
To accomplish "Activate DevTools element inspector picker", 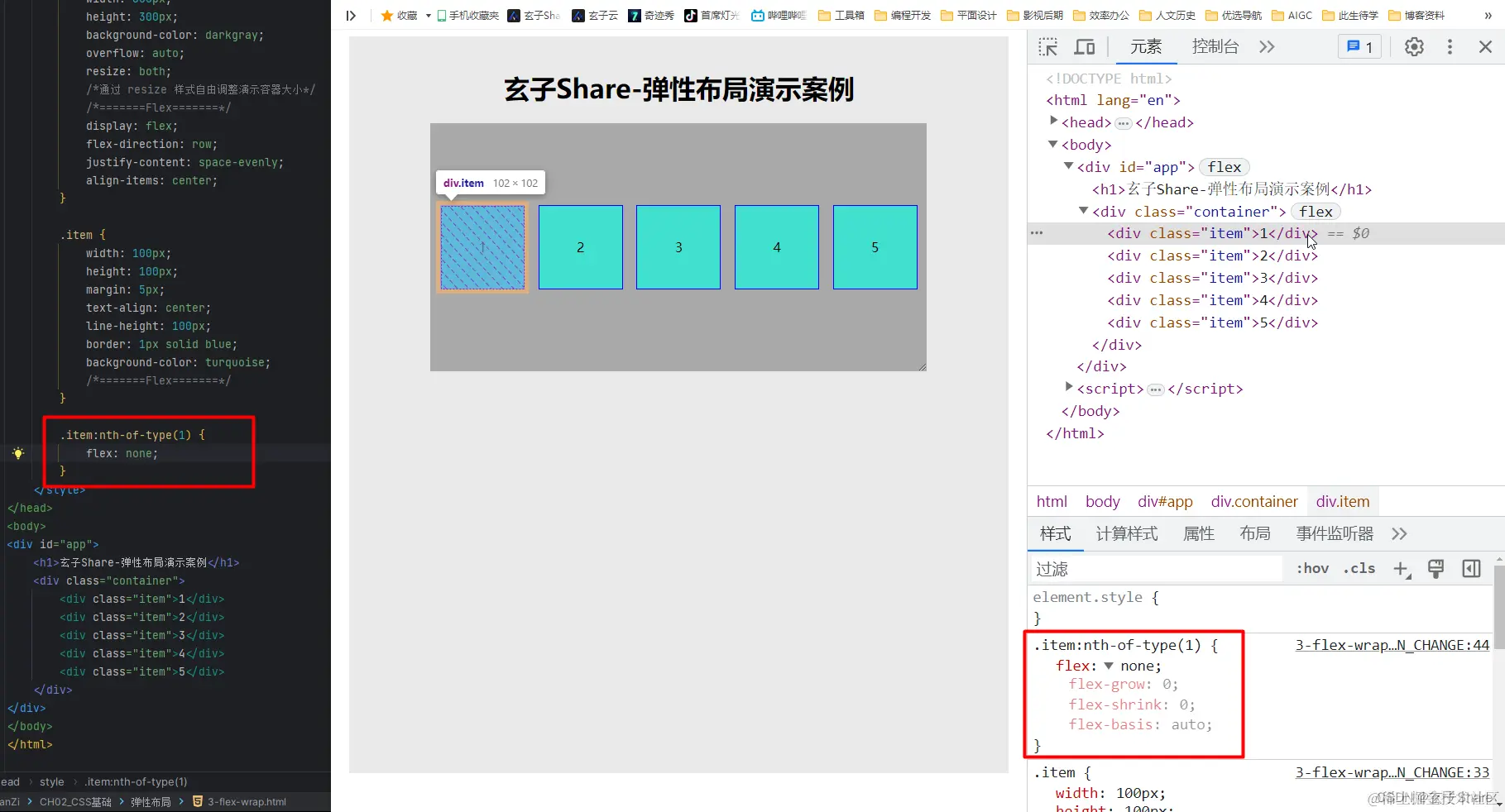I will (x=1048, y=47).
